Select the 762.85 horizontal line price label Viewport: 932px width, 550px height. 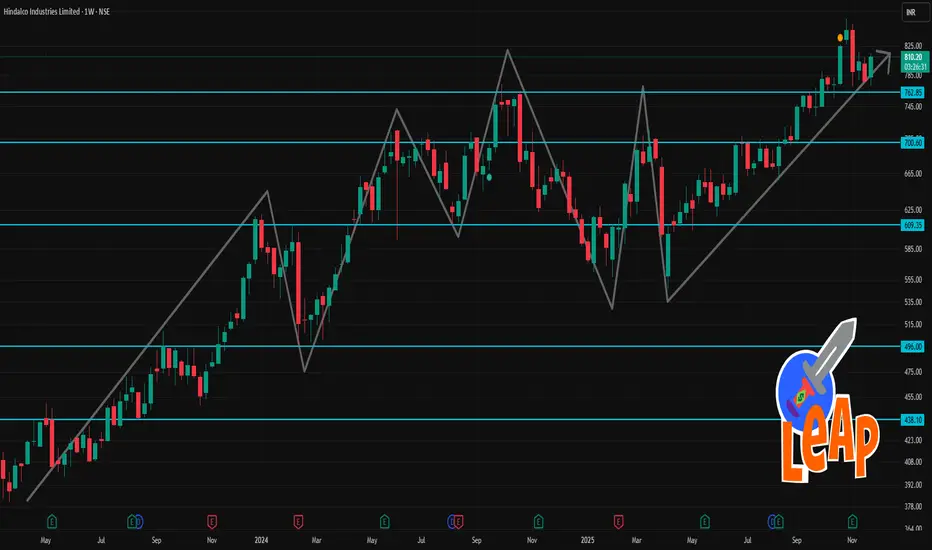(x=913, y=93)
